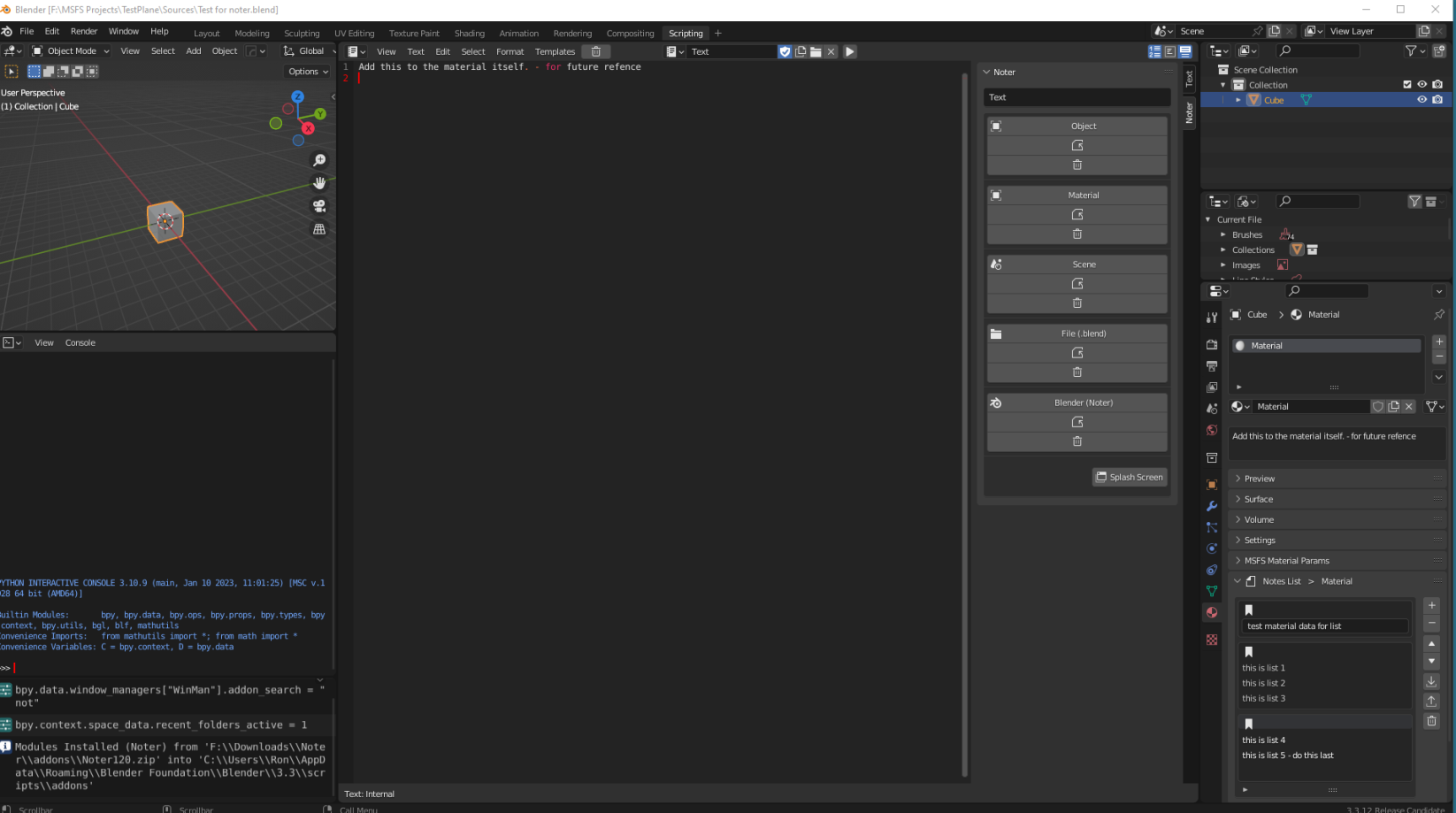1456x813 pixels.
Task: Open the Modifiers wrench tab in Properties
Action: [x=1212, y=506]
